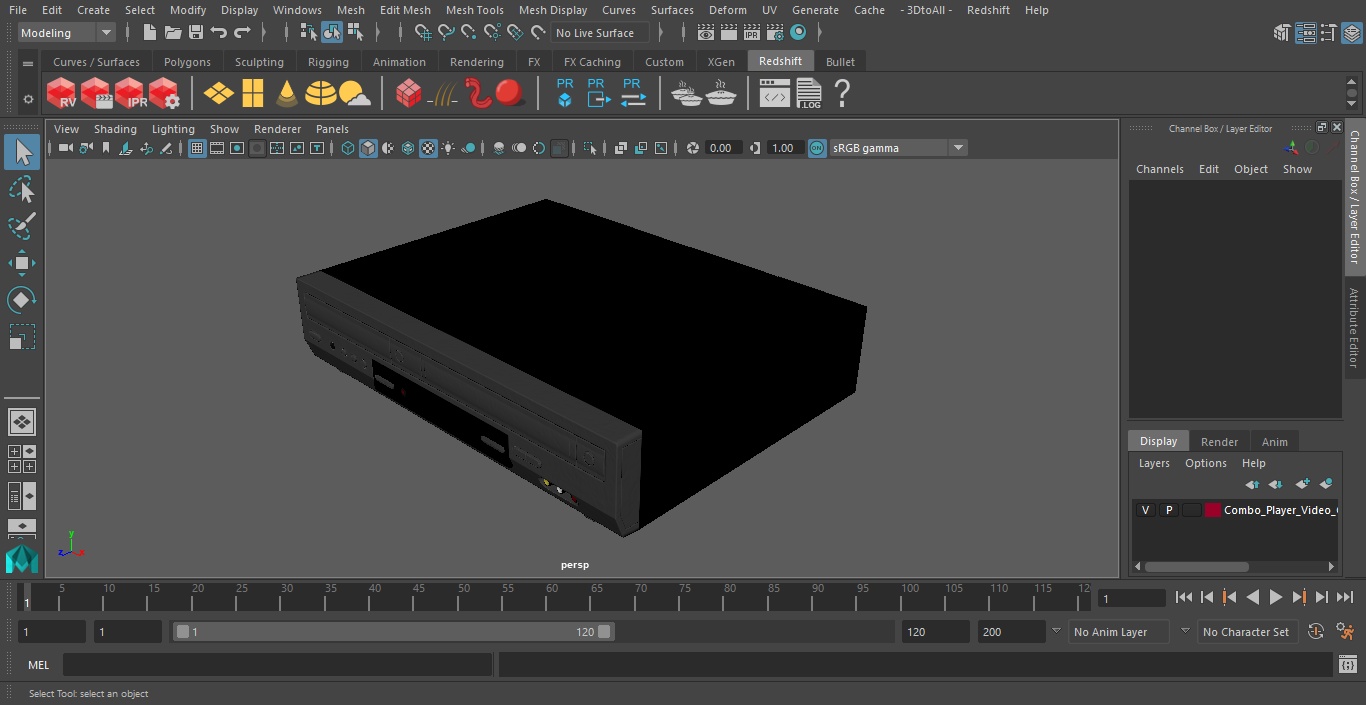Click the Undo arrow in status line
Viewport: 1366px width, 705px height.
pyautogui.click(x=219, y=33)
